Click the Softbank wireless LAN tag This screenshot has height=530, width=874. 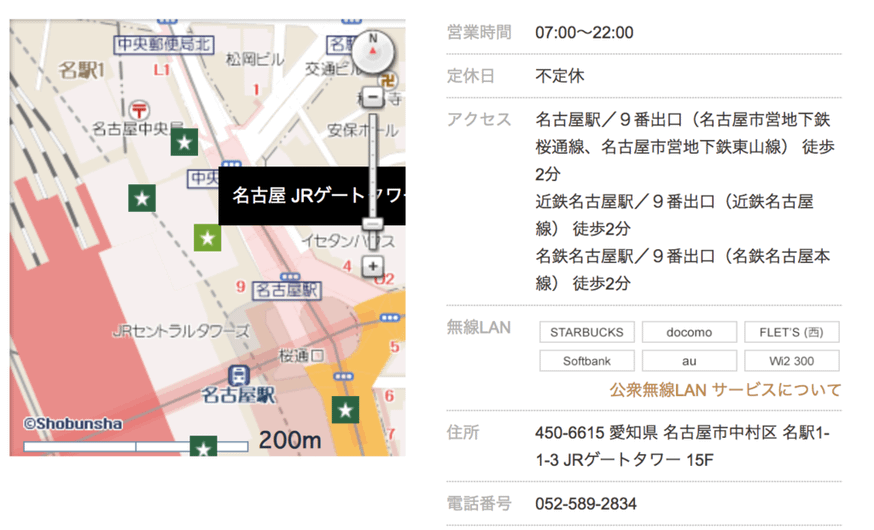[x=587, y=361]
